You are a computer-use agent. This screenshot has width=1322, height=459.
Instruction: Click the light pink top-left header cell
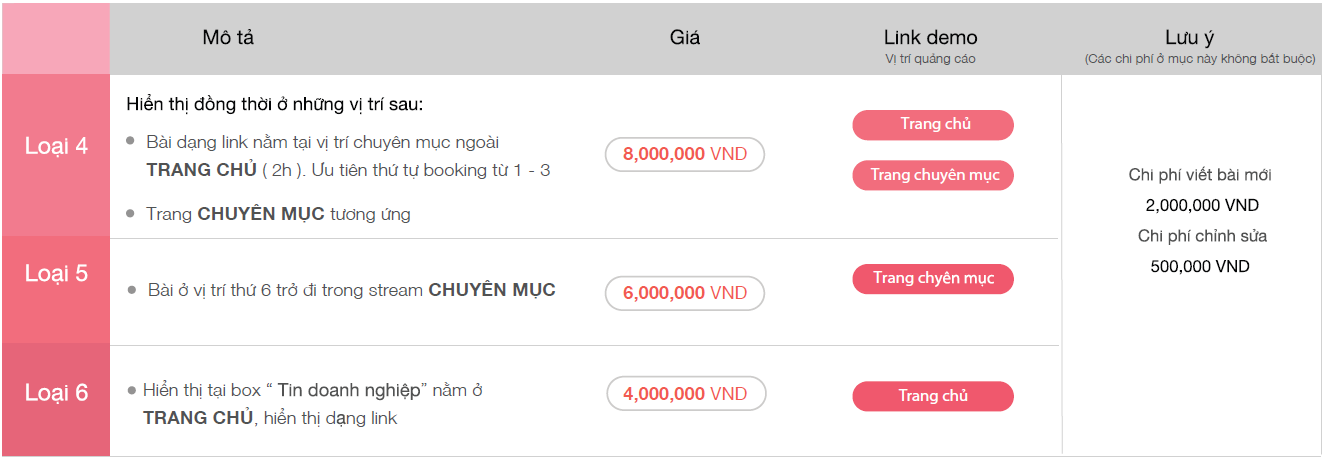coord(56,38)
